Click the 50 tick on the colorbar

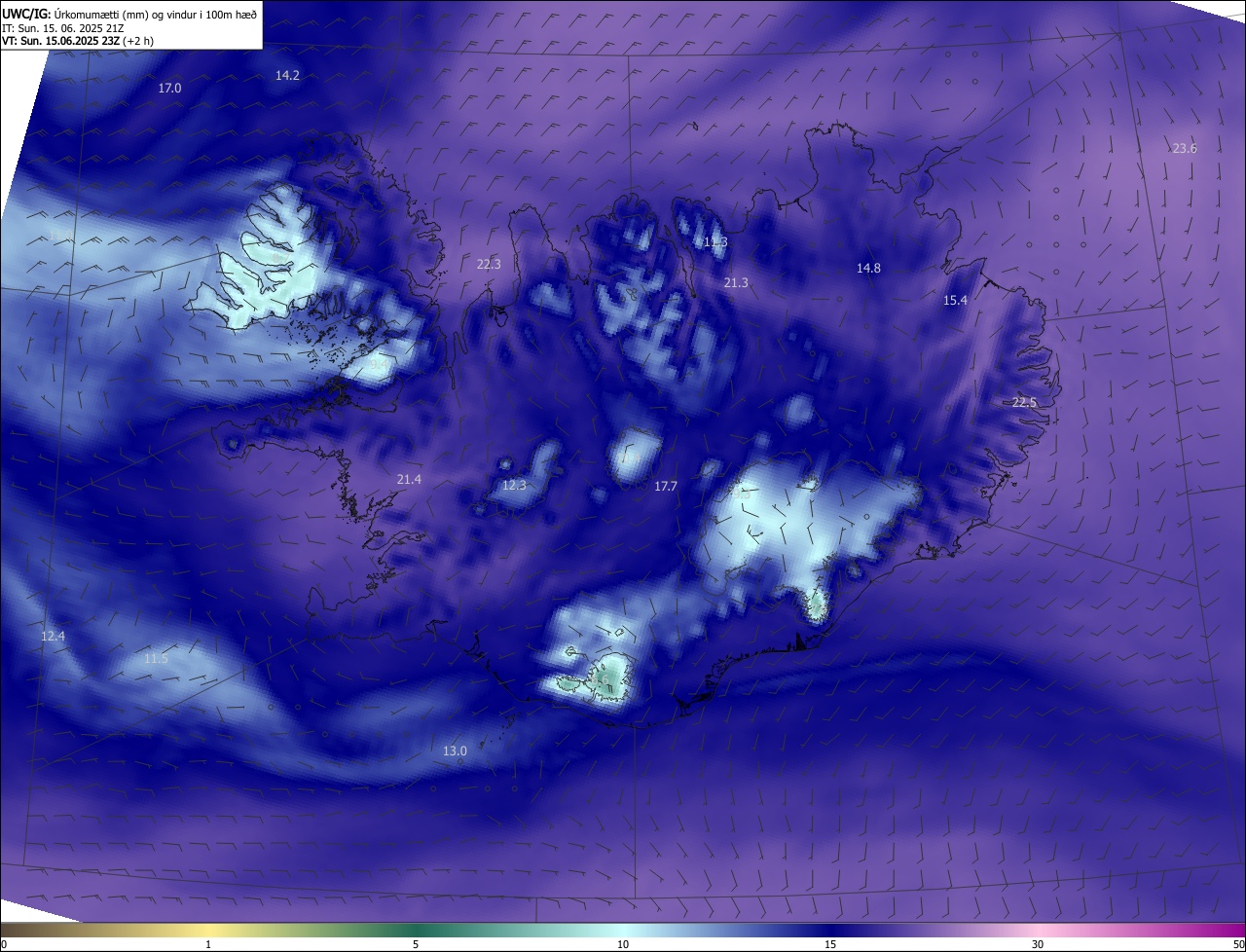pos(1238,944)
